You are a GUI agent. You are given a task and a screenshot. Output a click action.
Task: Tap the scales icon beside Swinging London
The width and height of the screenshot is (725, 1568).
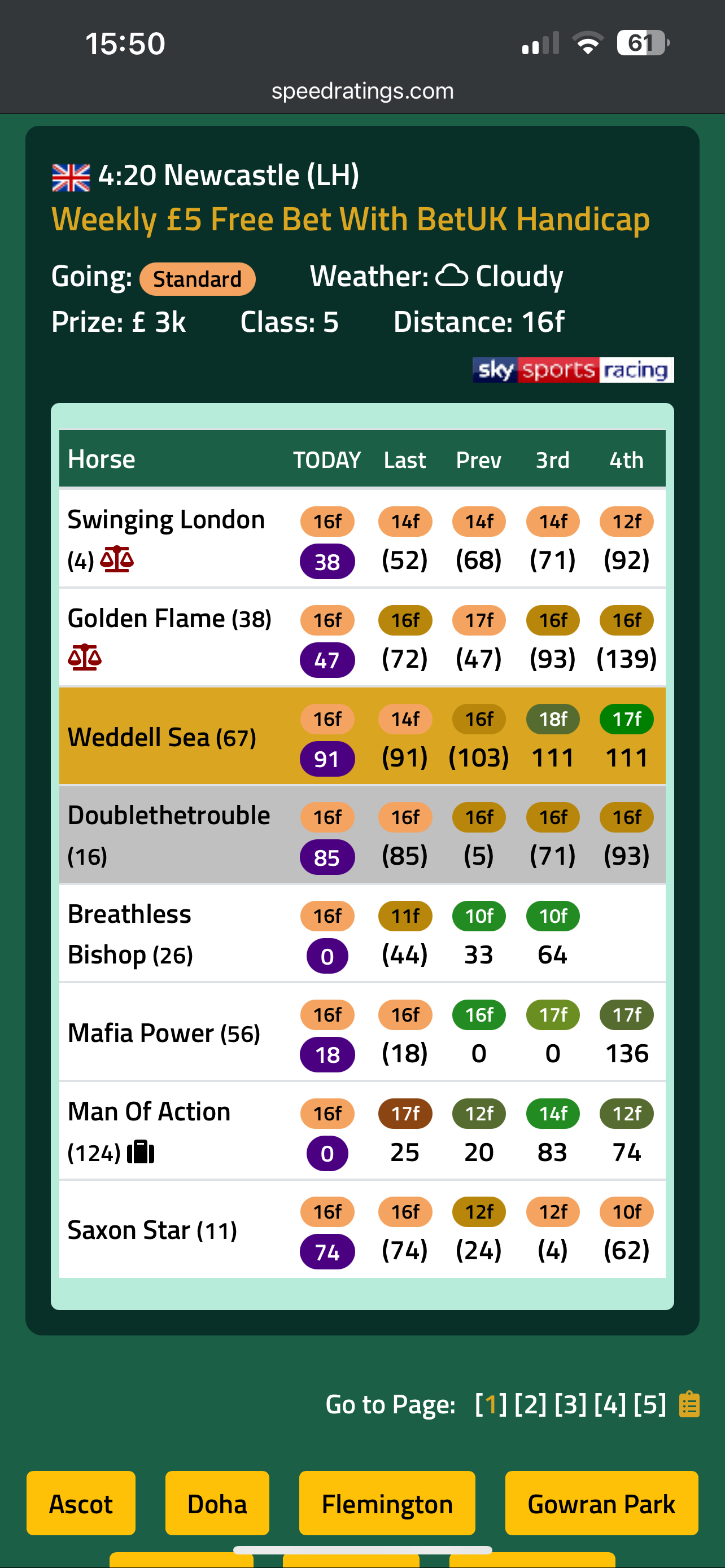pos(117,559)
